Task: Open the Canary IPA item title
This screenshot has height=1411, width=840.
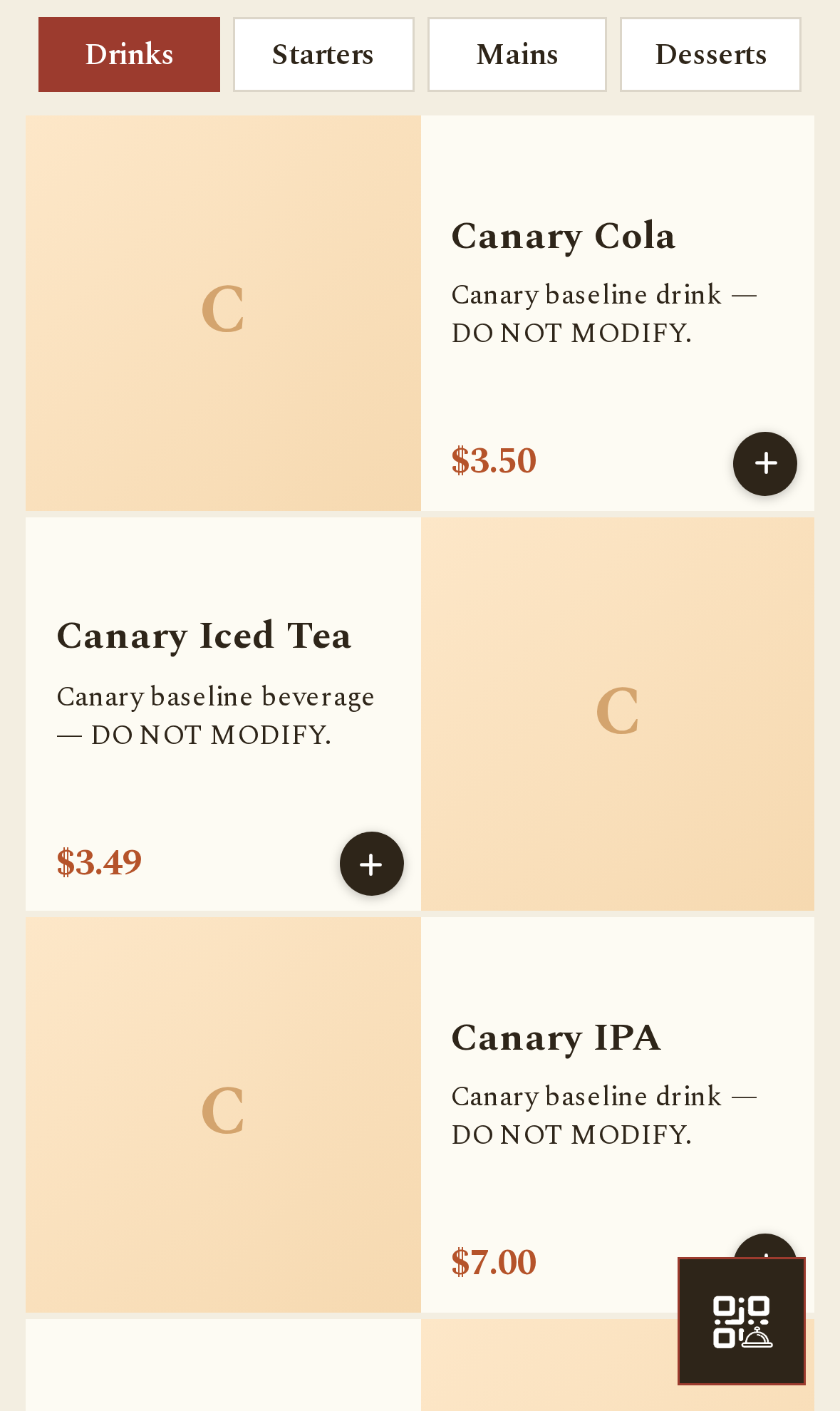Action: point(556,1038)
